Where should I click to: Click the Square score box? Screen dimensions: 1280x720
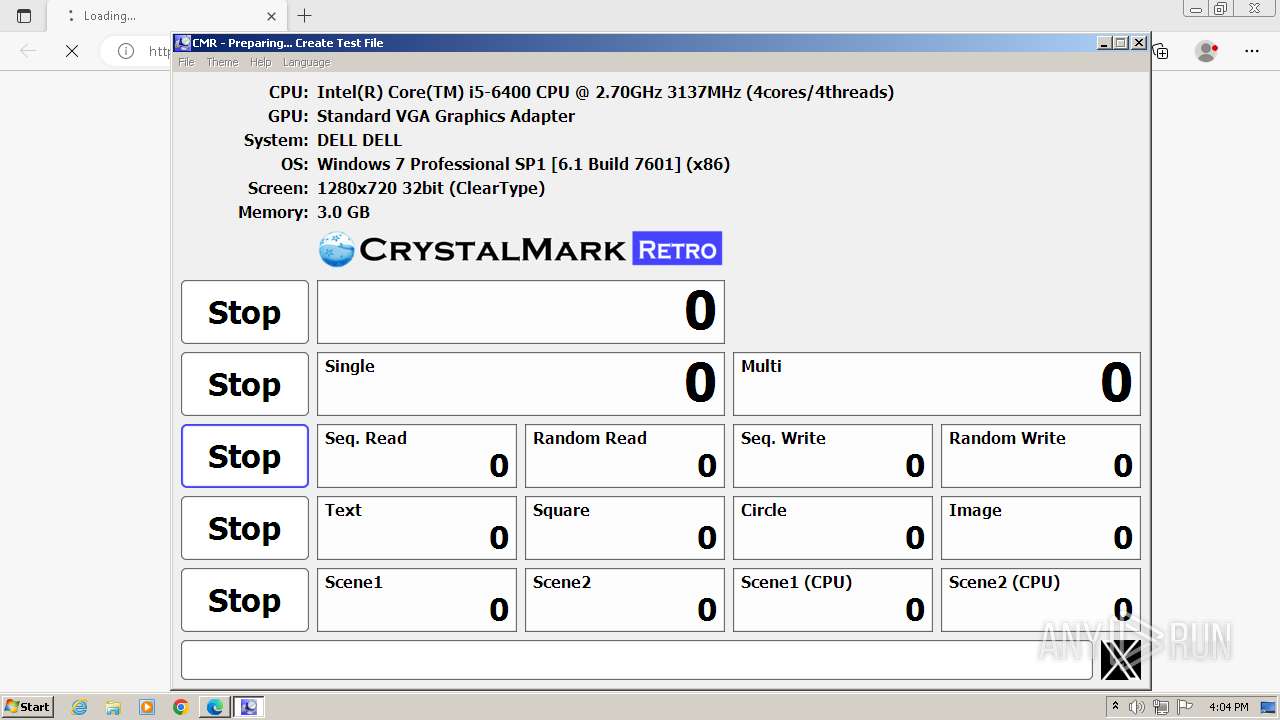pos(625,528)
